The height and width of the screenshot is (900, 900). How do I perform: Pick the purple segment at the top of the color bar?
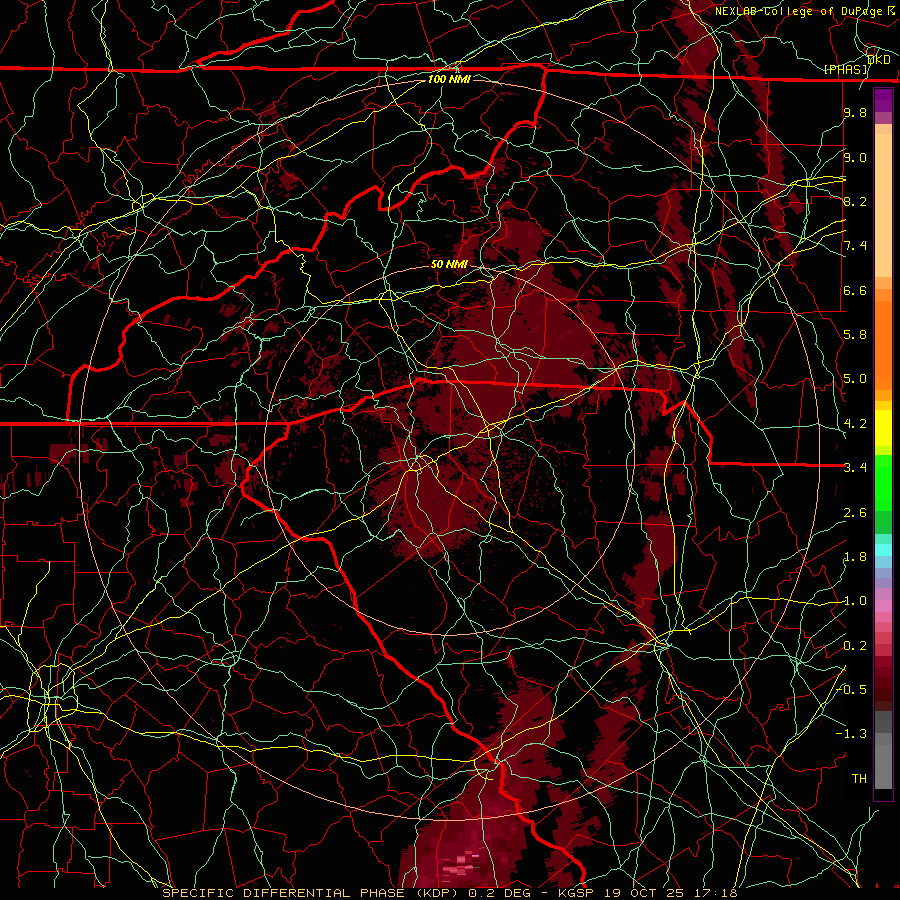pyautogui.click(x=883, y=100)
